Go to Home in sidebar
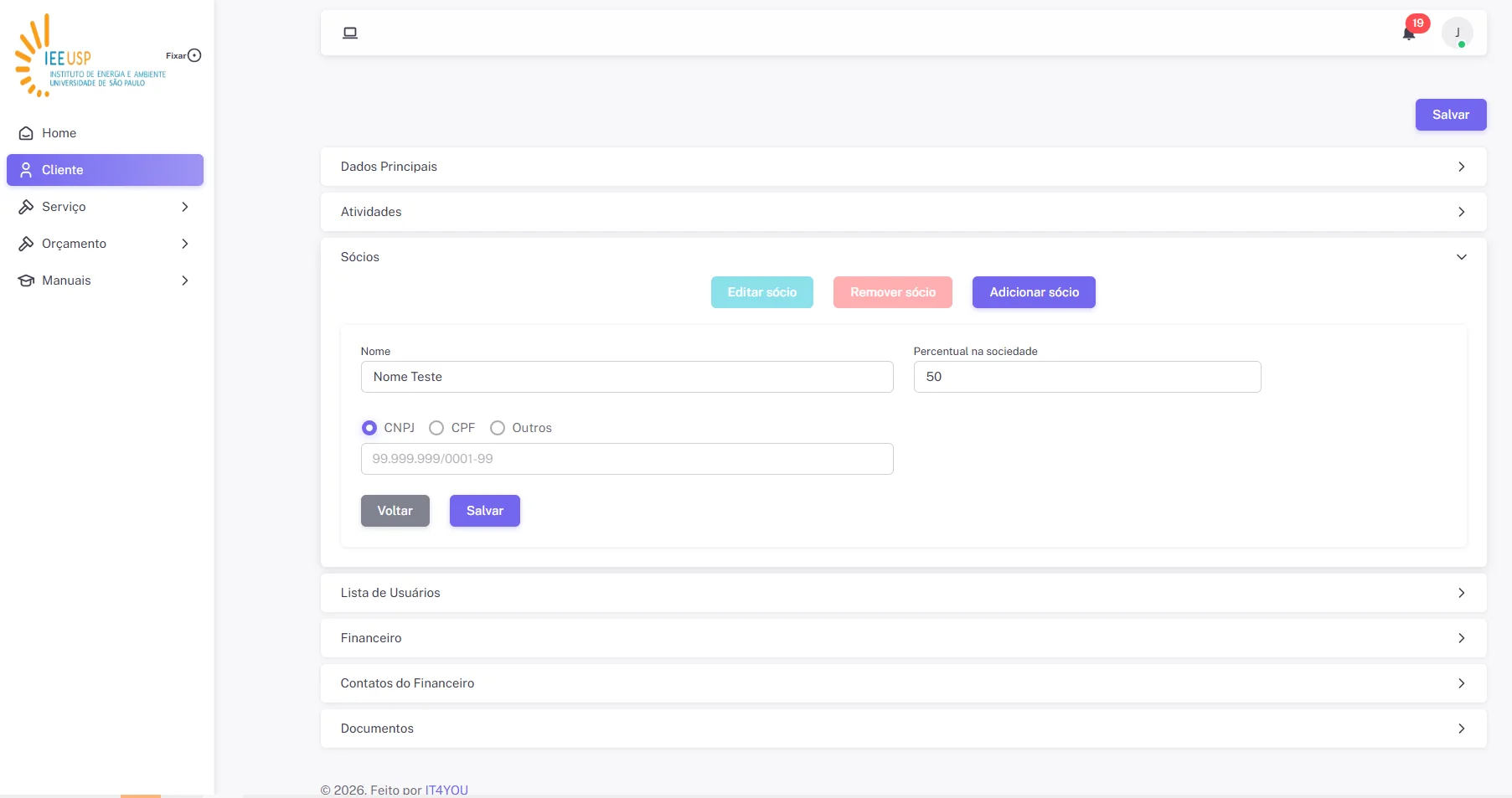This screenshot has height=798, width=1512. pos(105,133)
